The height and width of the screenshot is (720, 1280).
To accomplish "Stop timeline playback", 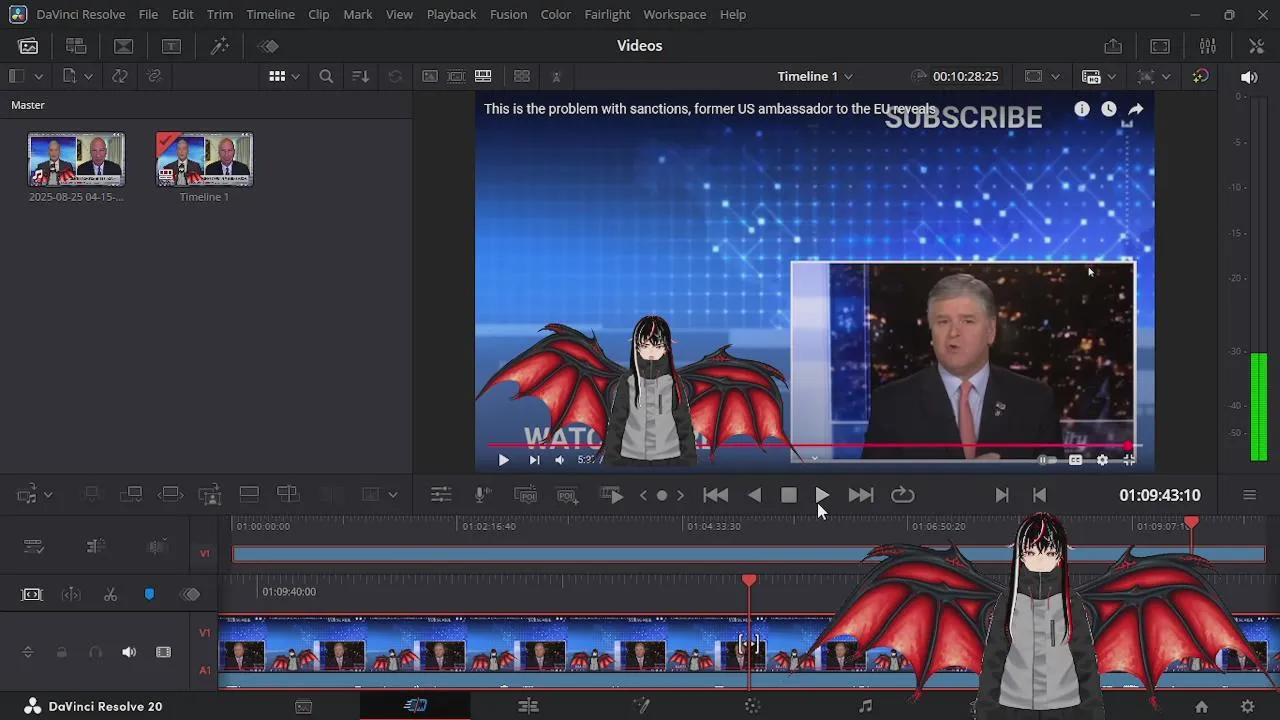I will [x=788, y=495].
